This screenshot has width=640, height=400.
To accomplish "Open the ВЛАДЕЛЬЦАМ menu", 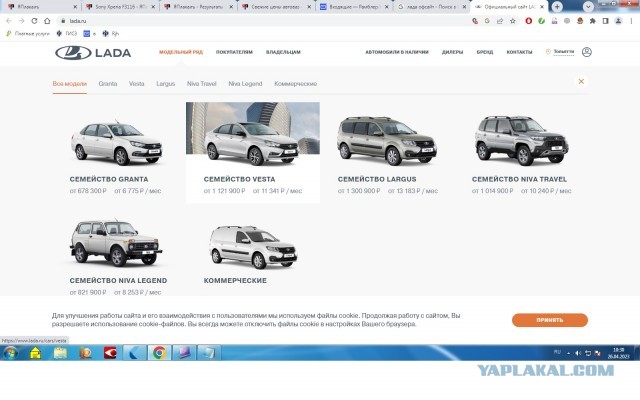I will (x=283, y=52).
